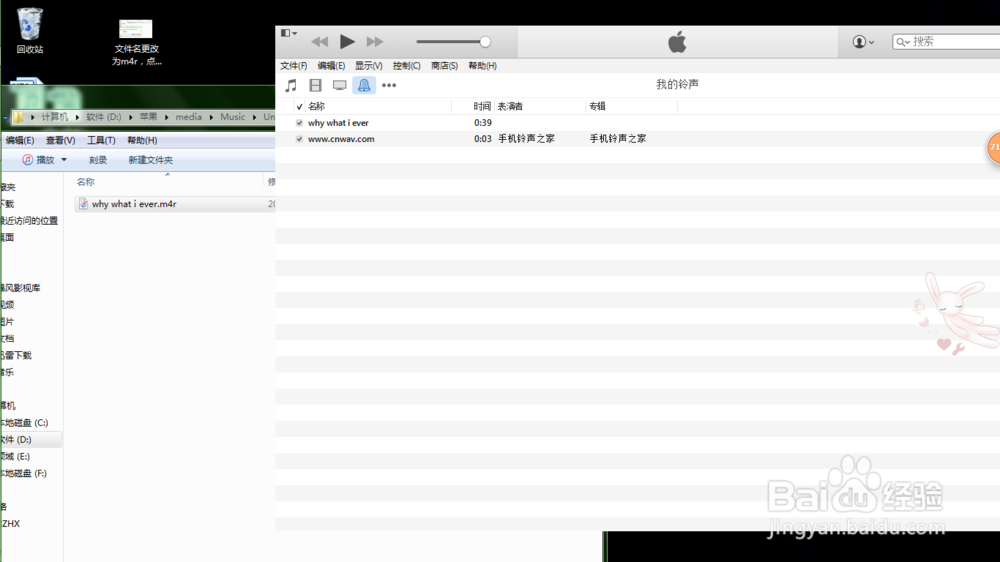Image resolution: width=1000 pixels, height=562 pixels.
Task: Expand the arrow after media in breadcrumb
Action: click(211, 117)
